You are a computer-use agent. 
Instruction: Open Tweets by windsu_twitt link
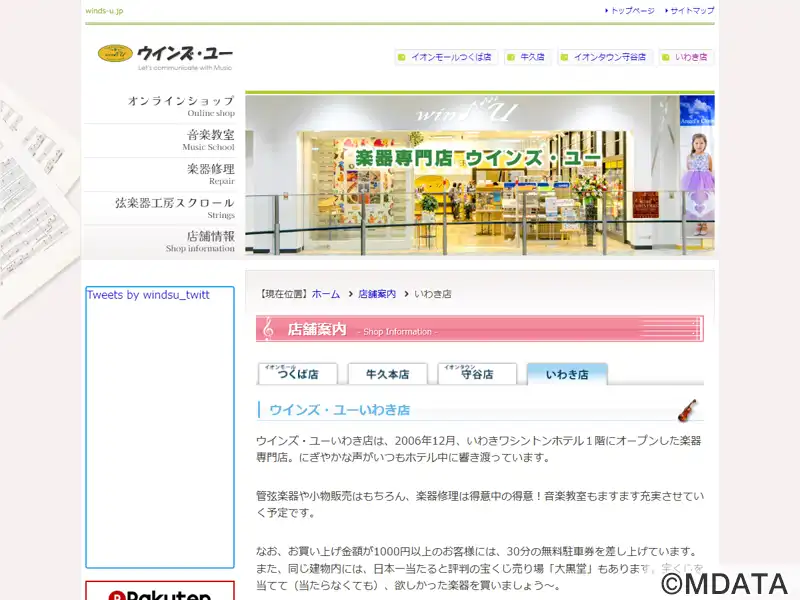click(x=148, y=295)
